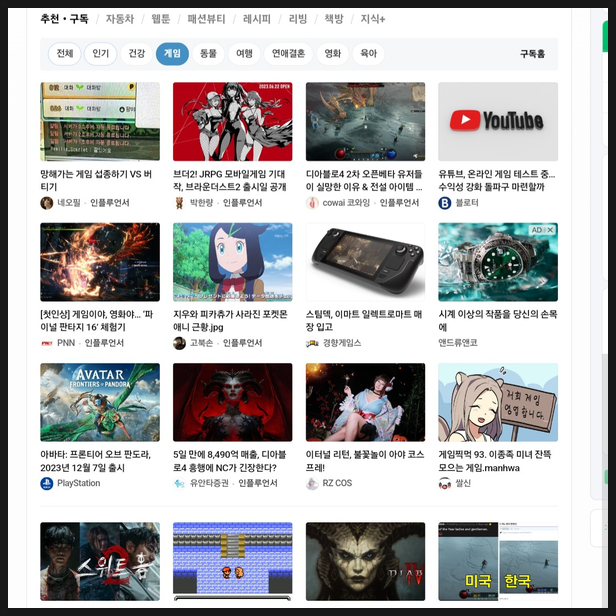Open 쌀신 author avatar
The width and height of the screenshot is (616, 616).
click(445, 484)
